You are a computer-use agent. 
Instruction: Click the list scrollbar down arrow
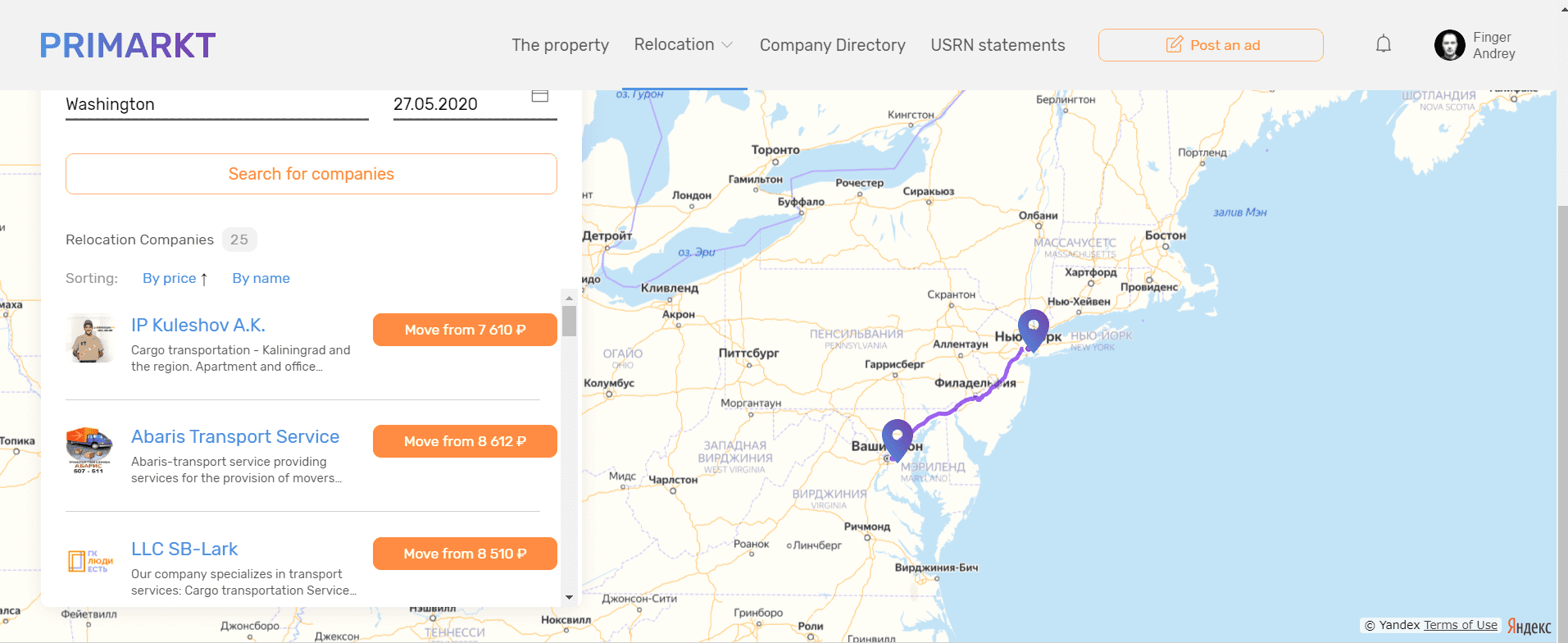pyautogui.click(x=569, y=598)
